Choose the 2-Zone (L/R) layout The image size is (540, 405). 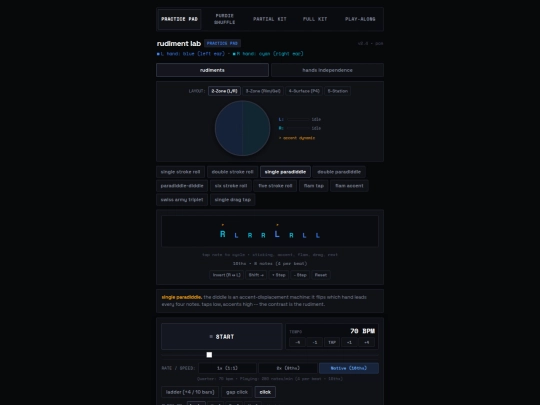tap(224, 91)
